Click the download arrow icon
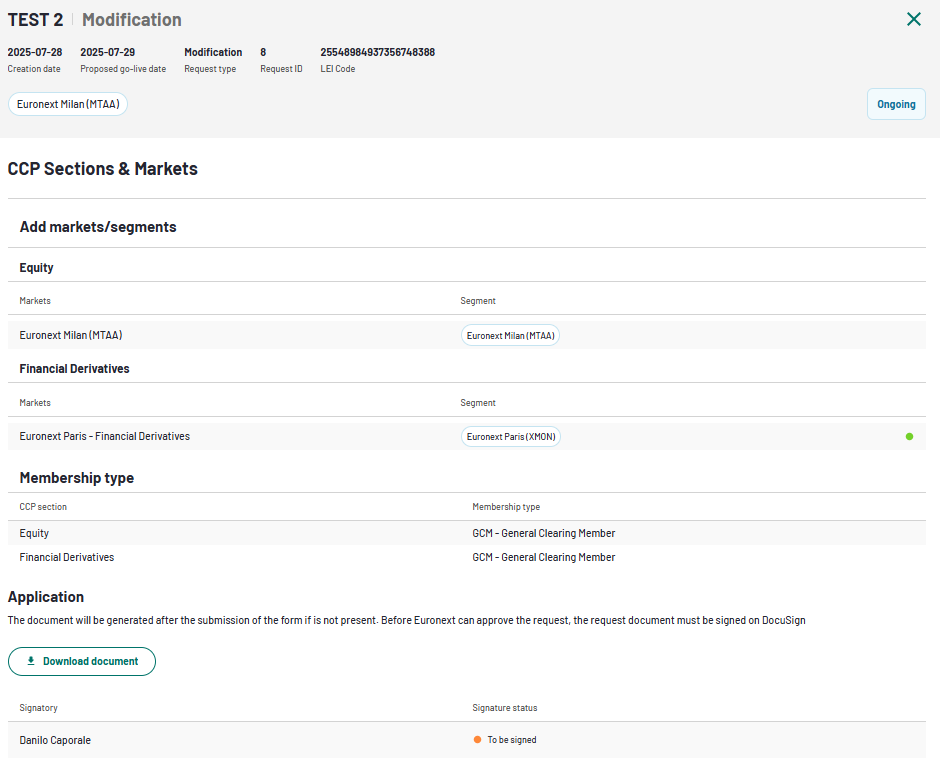 (31, 661)
